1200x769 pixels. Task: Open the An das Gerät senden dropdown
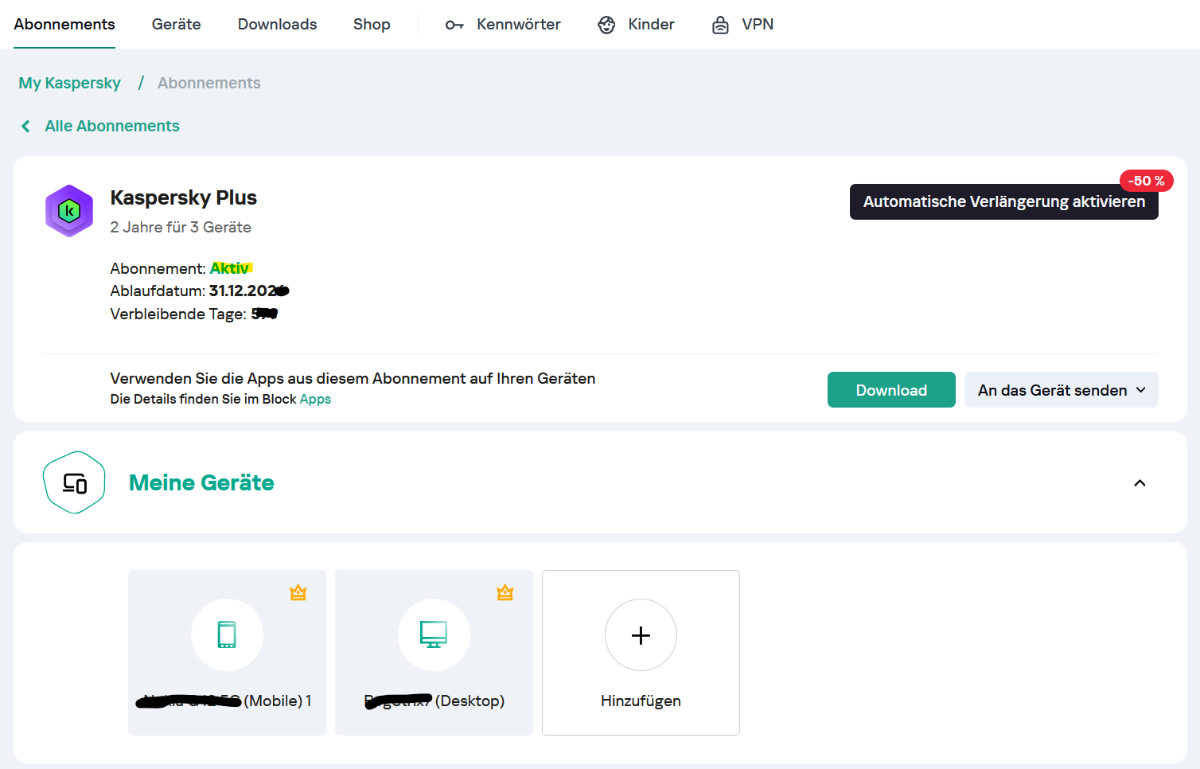tap(1061, 390)
